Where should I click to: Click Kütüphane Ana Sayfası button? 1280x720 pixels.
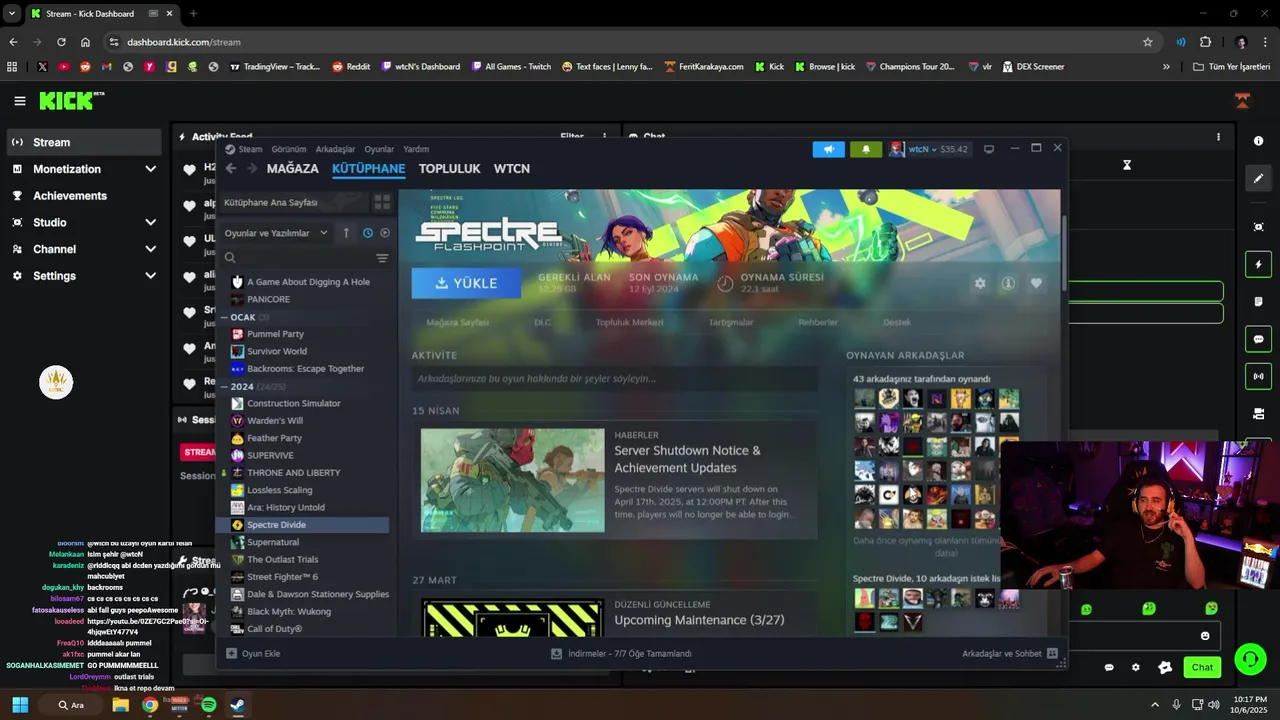pos(294,202)
